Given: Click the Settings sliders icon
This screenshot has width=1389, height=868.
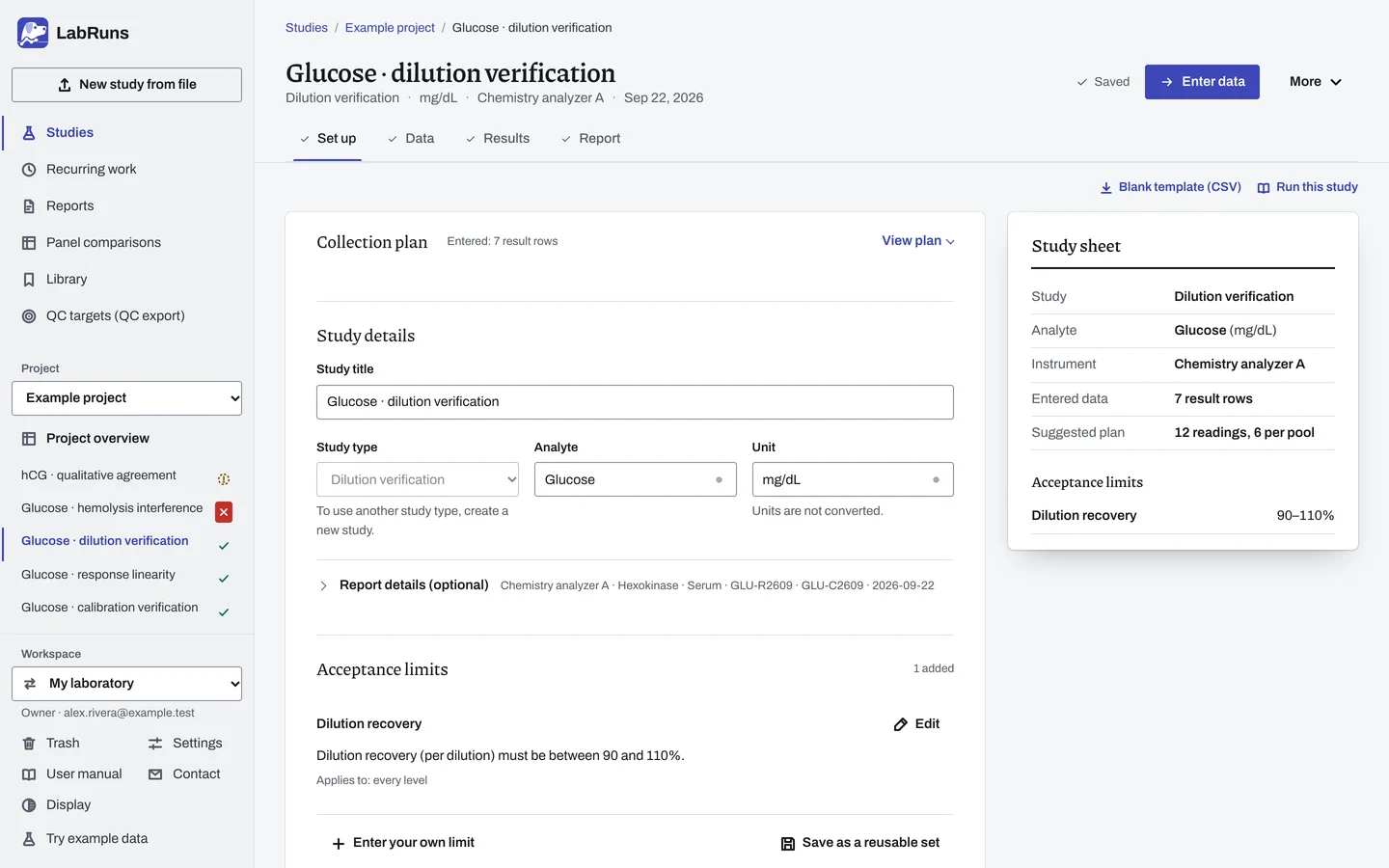Looking at the screenshot, I should pyautogui.click(x=155, y=744).
